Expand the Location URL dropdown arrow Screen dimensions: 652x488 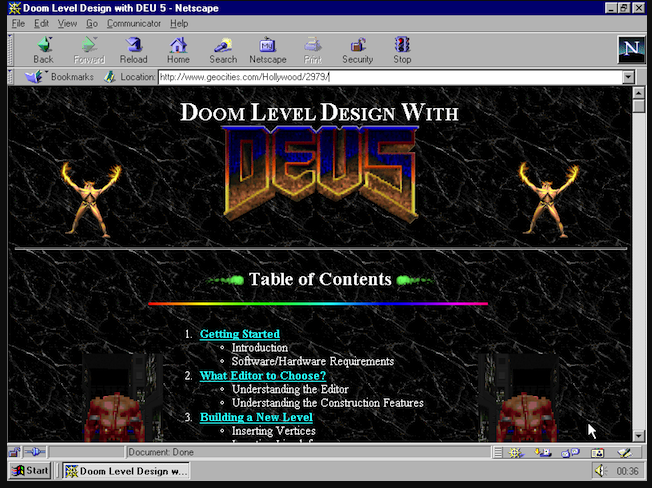pos(628,77)
